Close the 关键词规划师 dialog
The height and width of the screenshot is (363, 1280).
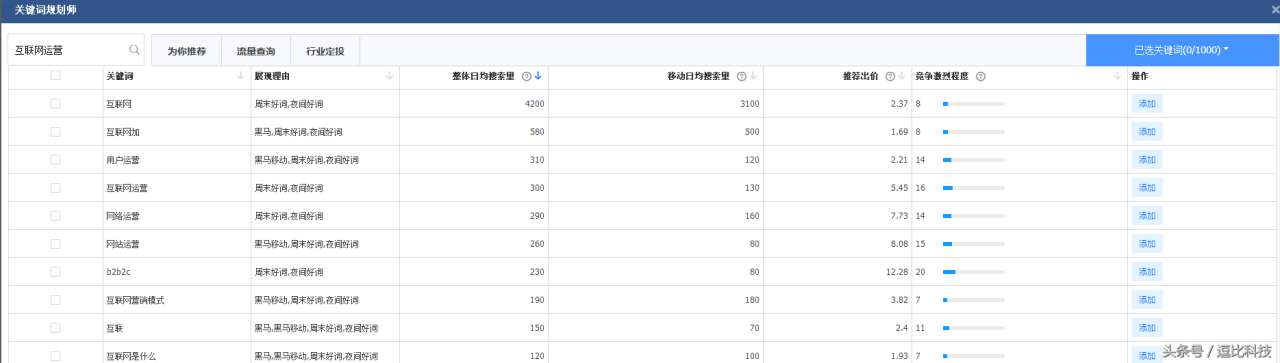(1274, 9)
